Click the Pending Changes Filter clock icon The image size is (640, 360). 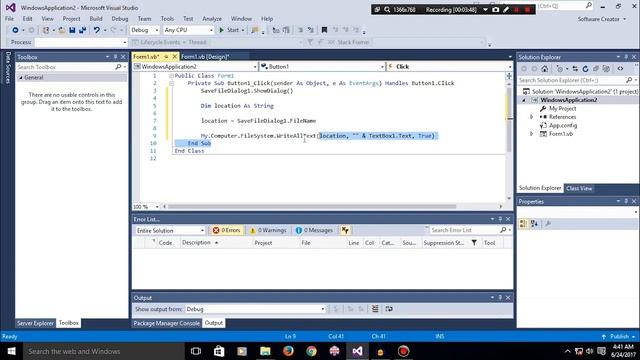point(560,69)
